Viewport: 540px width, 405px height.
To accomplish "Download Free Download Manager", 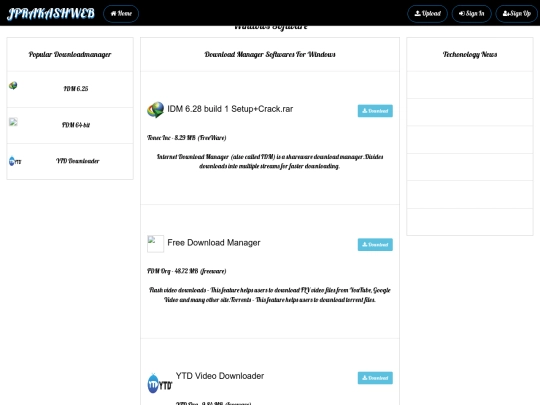I will [375, 245].
